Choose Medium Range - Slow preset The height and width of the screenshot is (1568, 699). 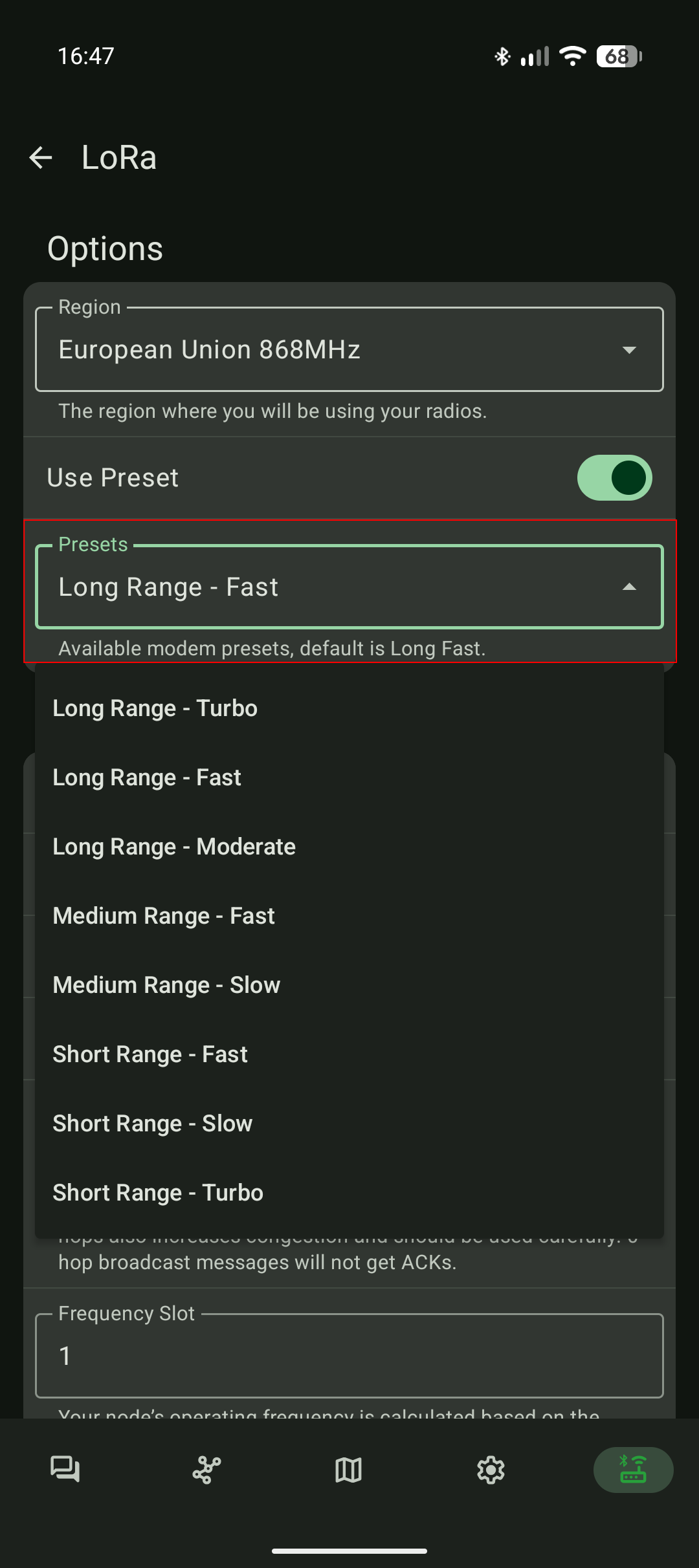(x=166, y=985)
